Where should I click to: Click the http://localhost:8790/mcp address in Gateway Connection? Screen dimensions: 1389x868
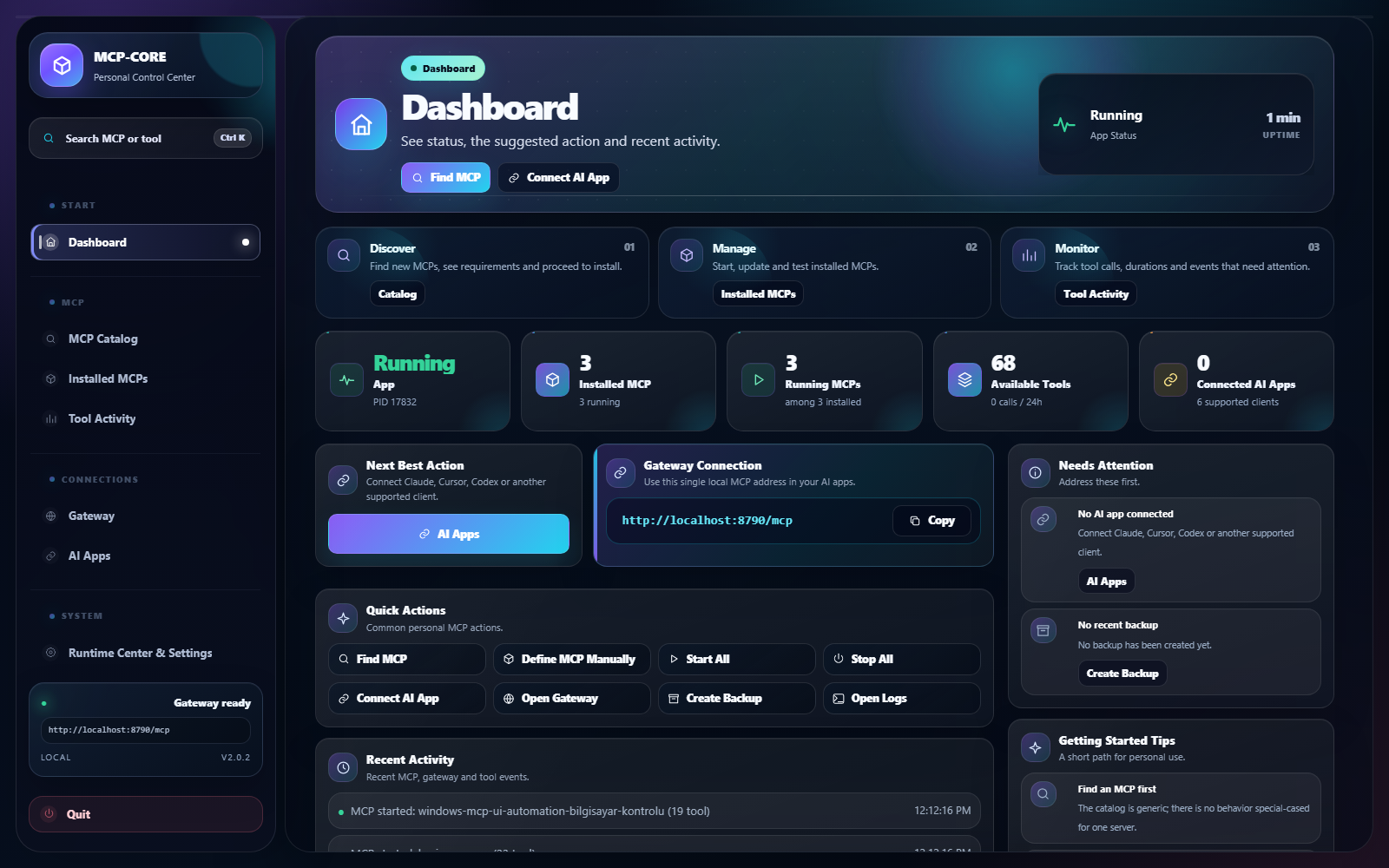click(x=707, y=521)
